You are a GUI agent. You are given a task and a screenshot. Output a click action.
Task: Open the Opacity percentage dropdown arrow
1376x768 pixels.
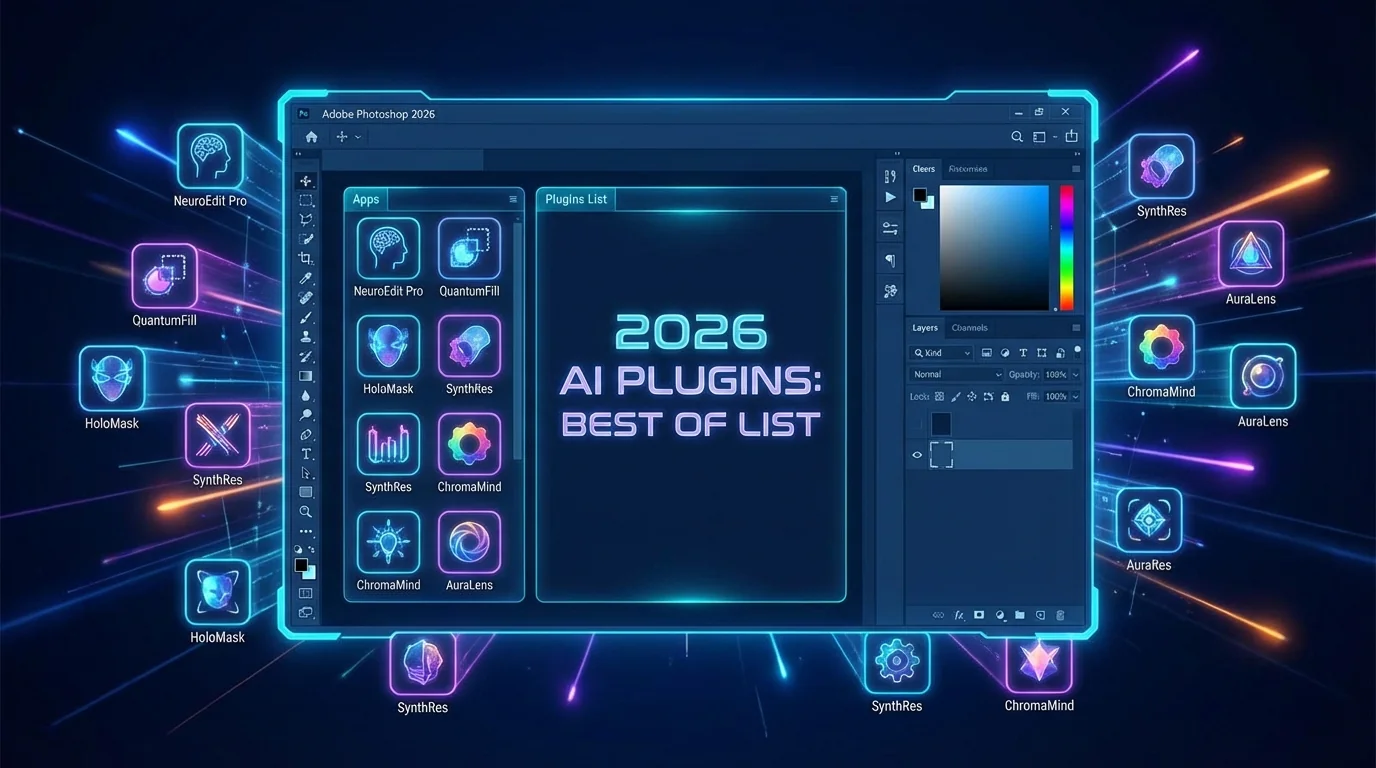pos(1075,374)
